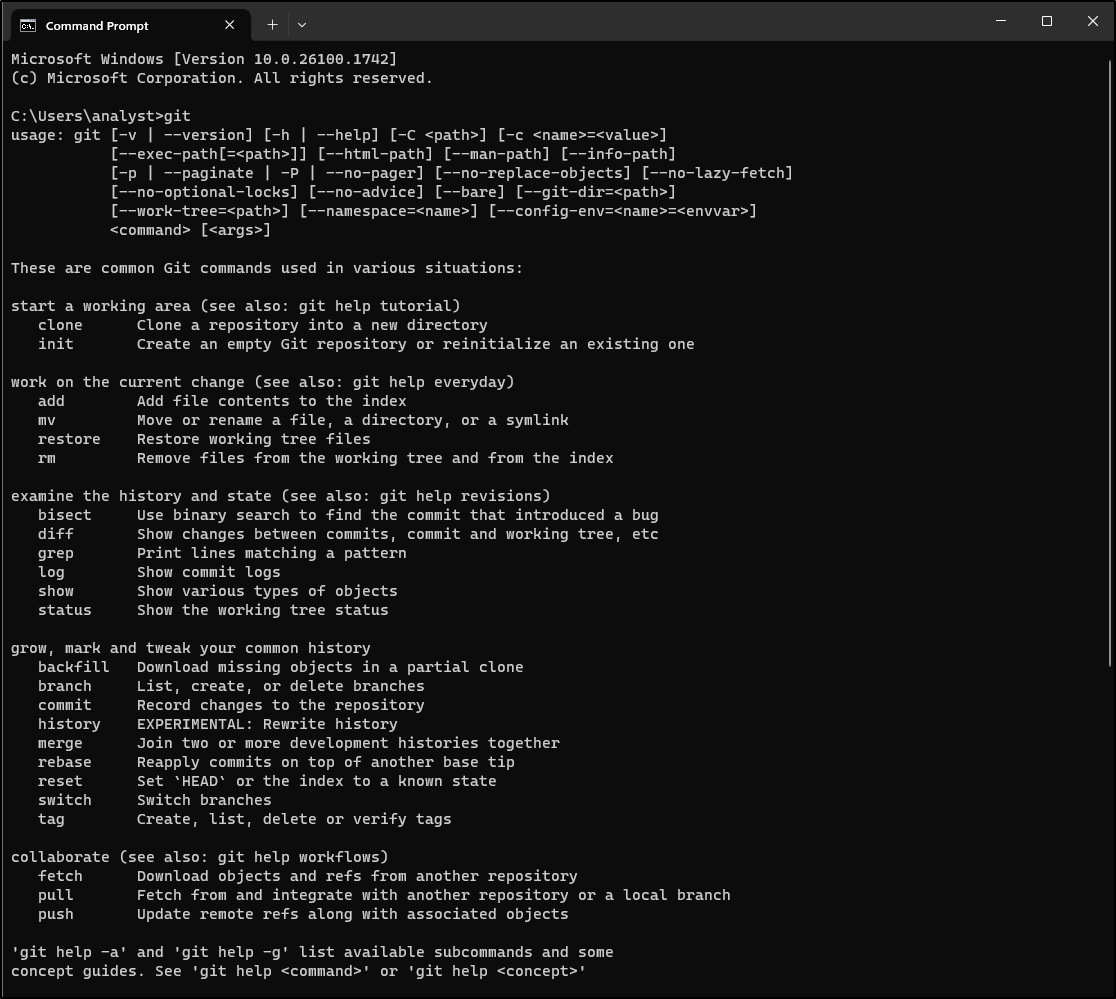
Task: Click the 'restore' command row
Action: coord(204,439)
